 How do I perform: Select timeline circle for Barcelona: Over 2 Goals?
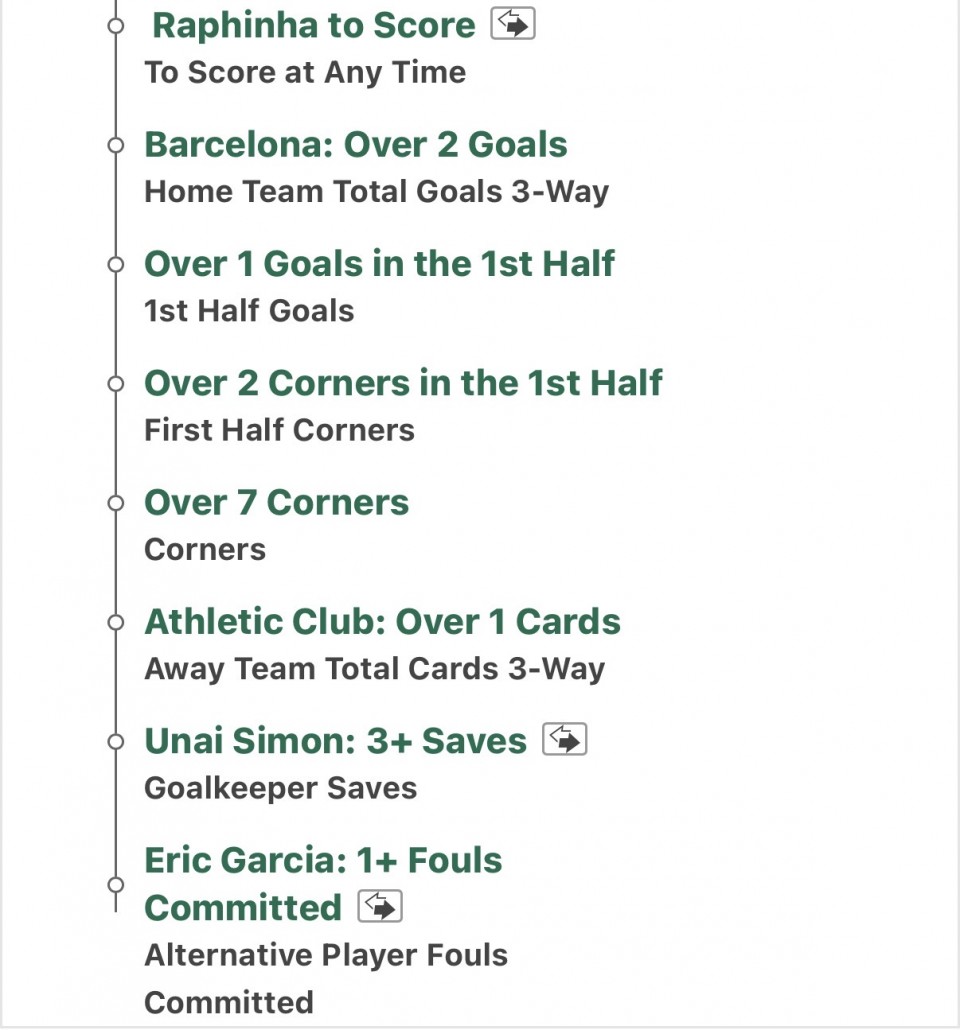[116, 145]
